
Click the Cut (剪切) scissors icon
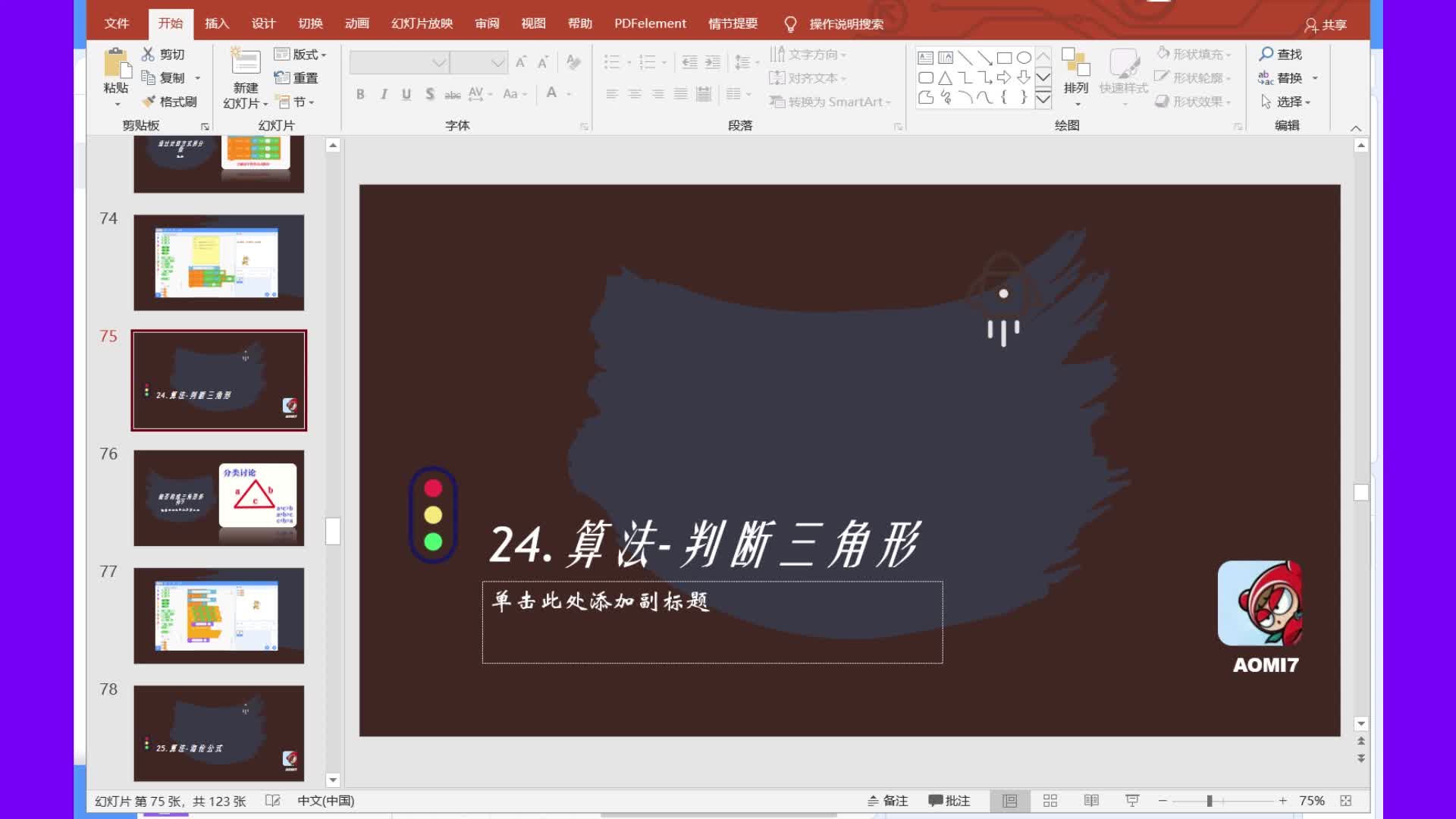click(148, 54)
